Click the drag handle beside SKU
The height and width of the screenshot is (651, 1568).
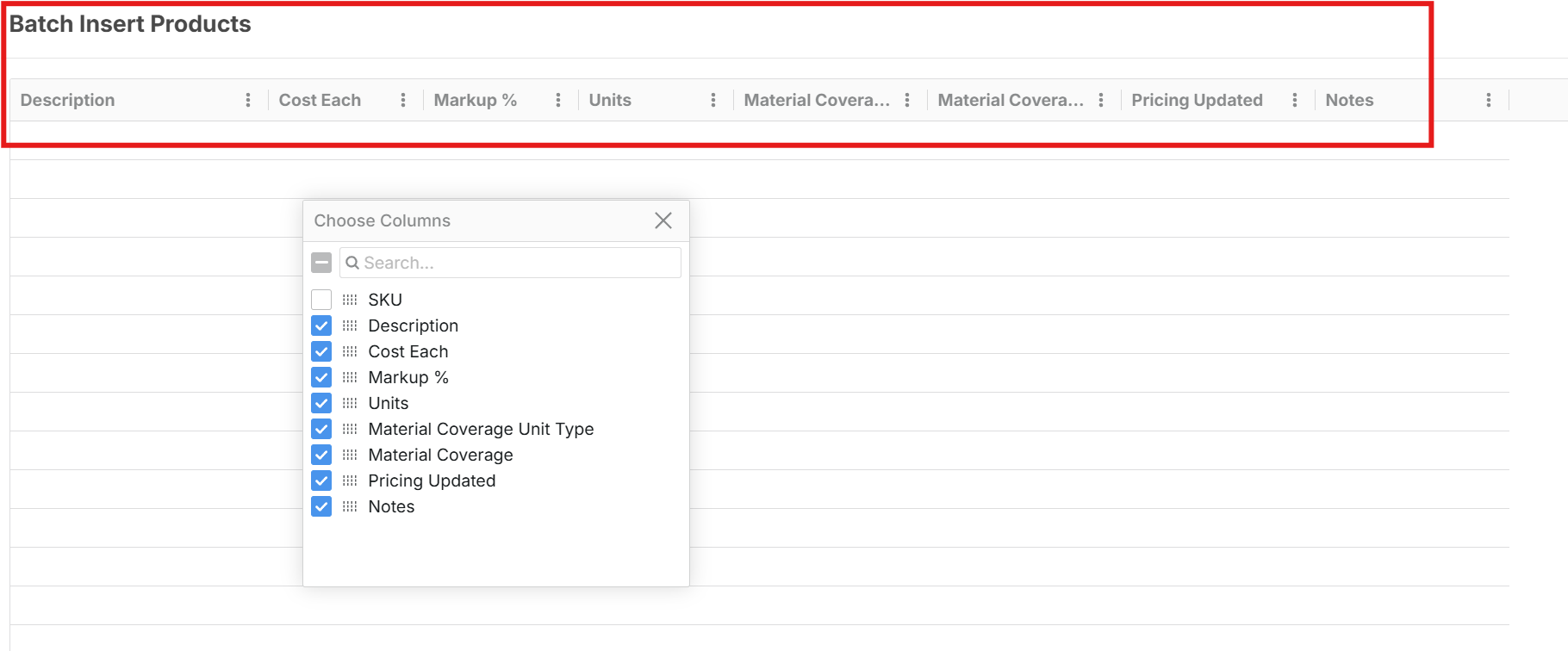(350, 300)
